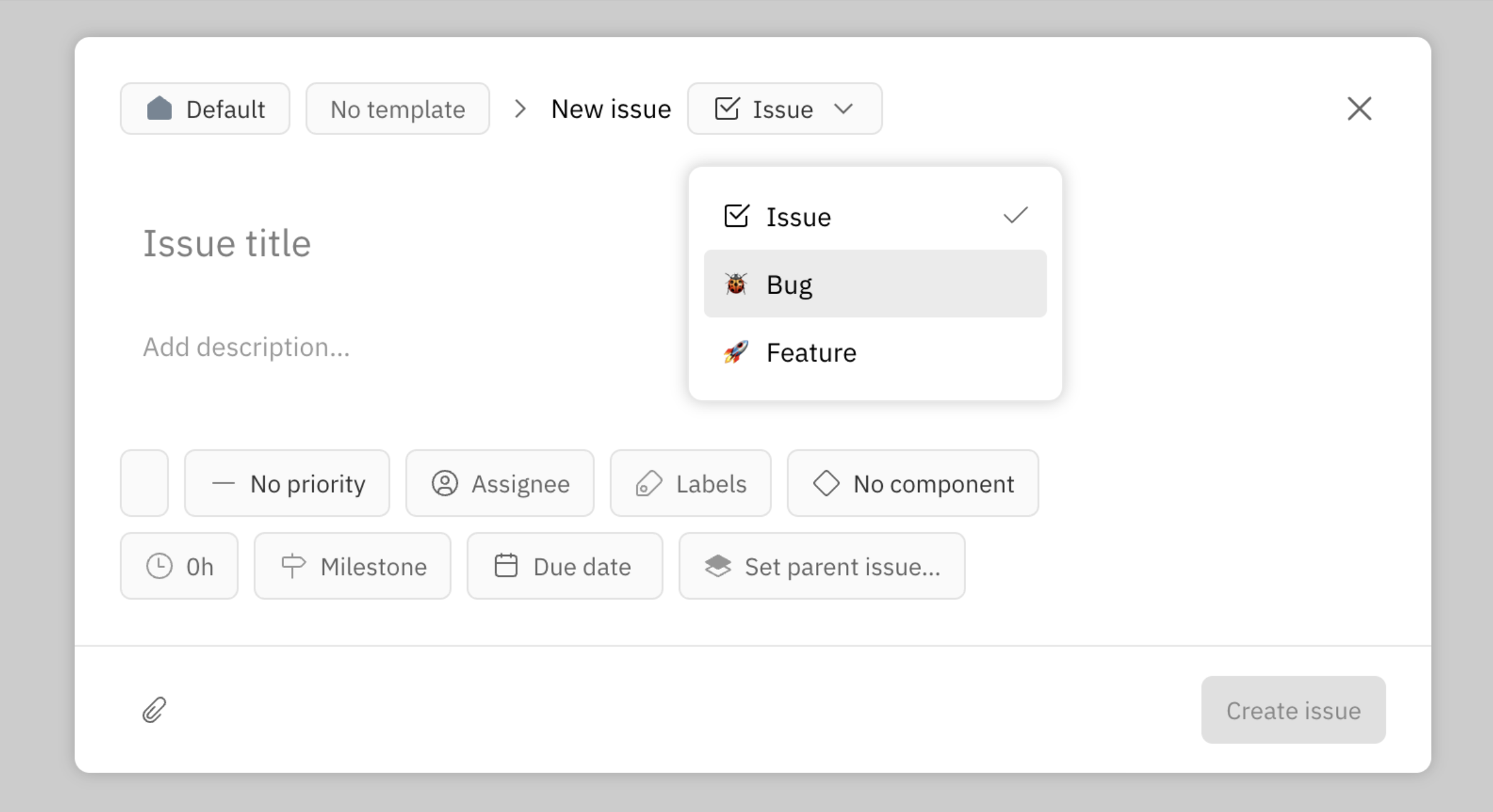Click the No priority button
Image resolution: width=1493 pixels, height=812 pixels.
click(x=287, y=482)
